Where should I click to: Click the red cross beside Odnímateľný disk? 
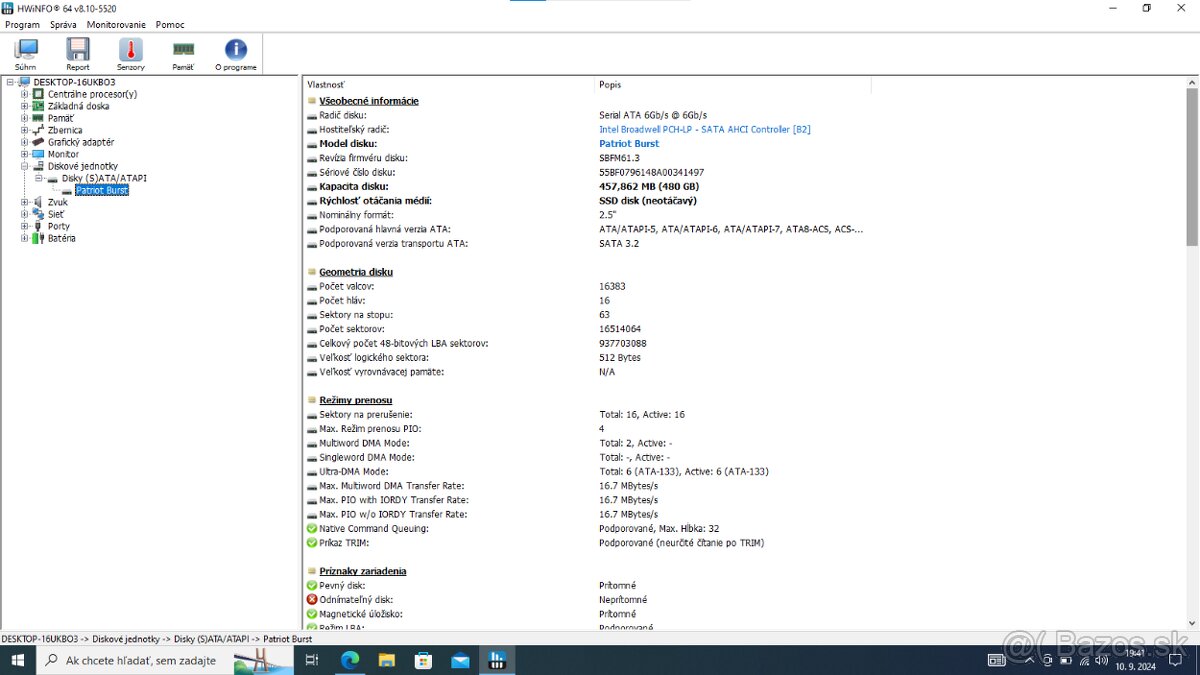(311, 599)
